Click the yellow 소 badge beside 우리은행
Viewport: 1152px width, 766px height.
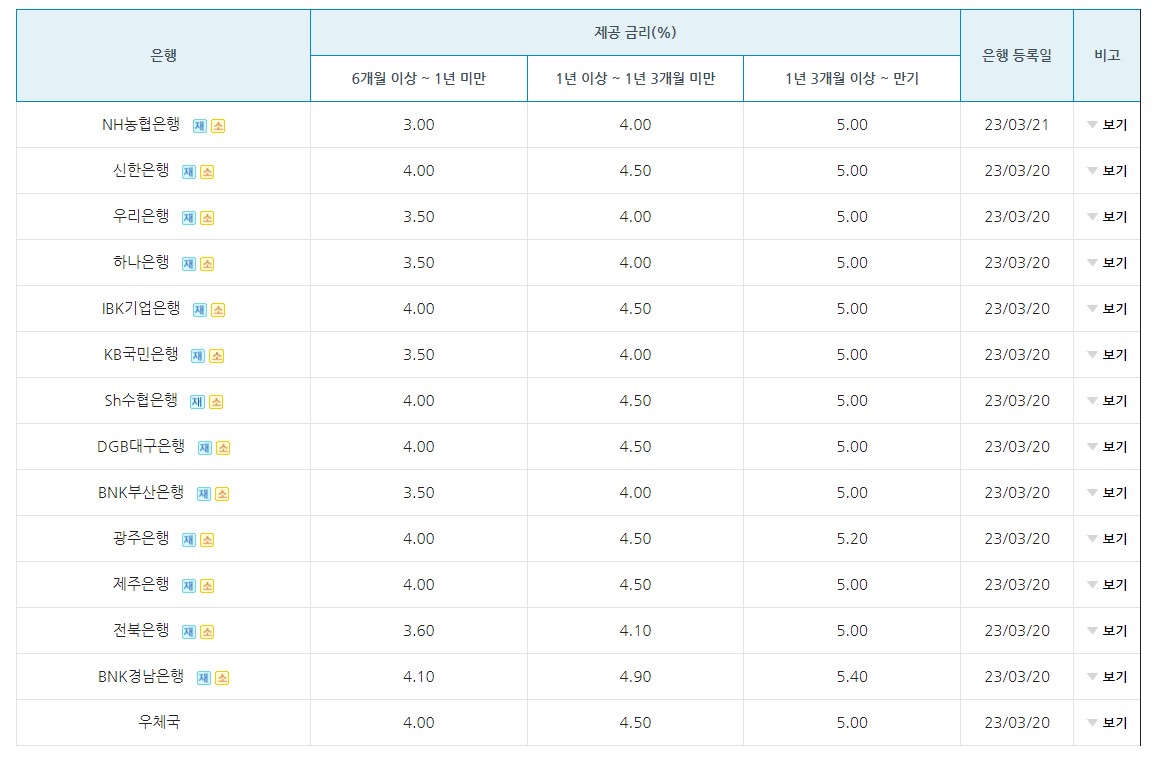(207, 218)
